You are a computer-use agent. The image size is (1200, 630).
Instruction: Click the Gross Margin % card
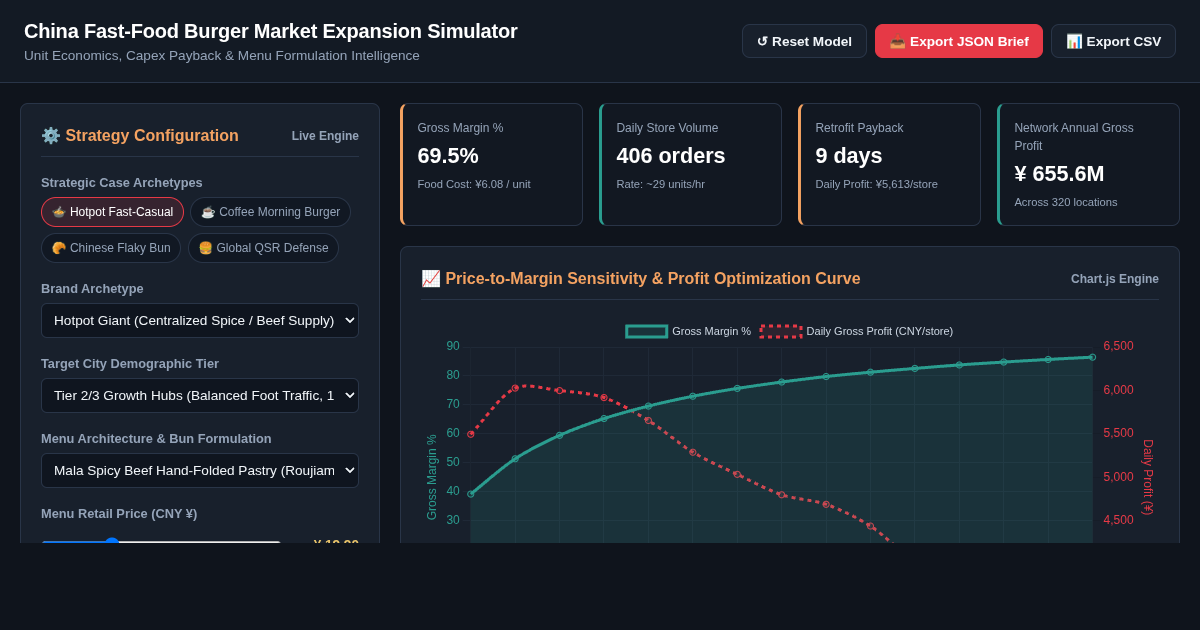point(491,164)
